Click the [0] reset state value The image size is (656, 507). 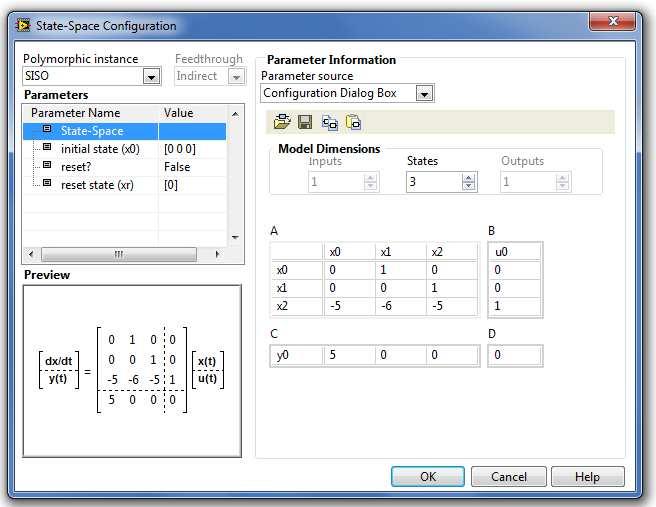point(171,185)
